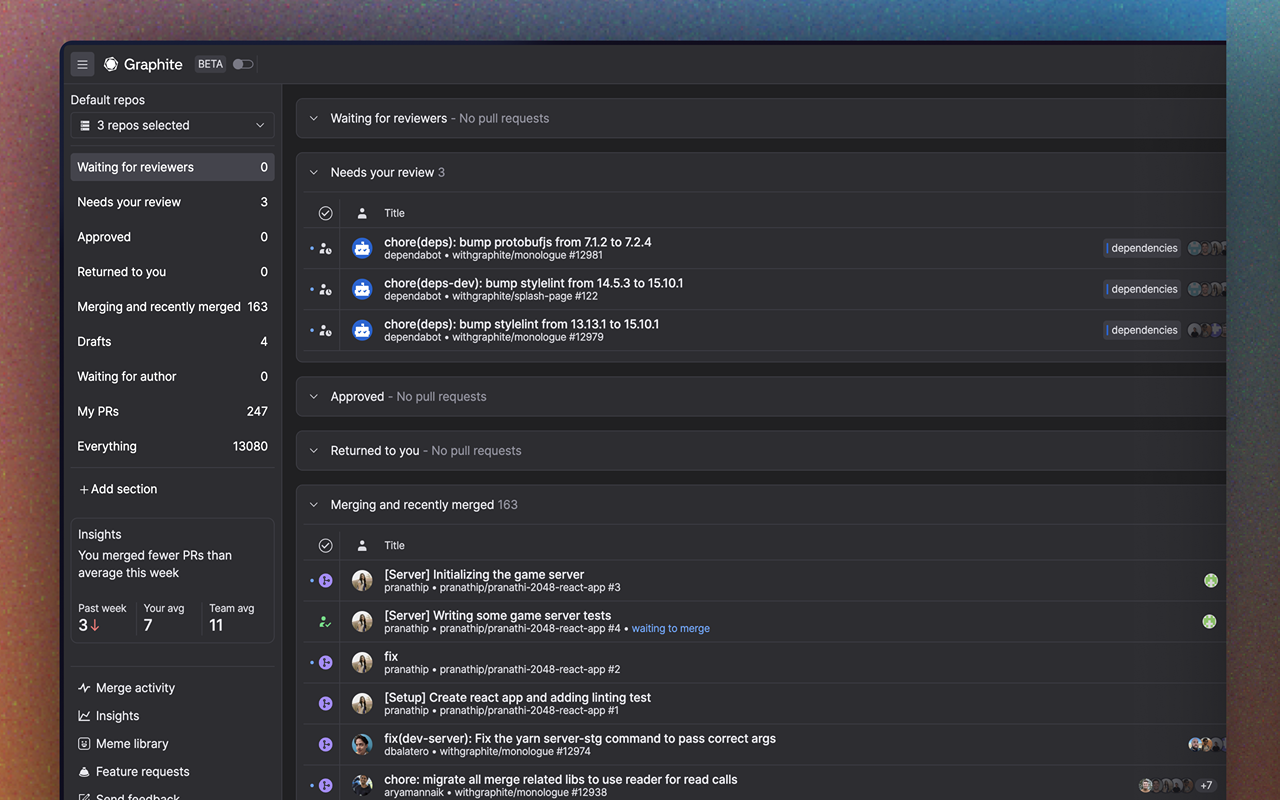Open PR bump protobufjs from 7.1.2 to 7.2.4

518,242
